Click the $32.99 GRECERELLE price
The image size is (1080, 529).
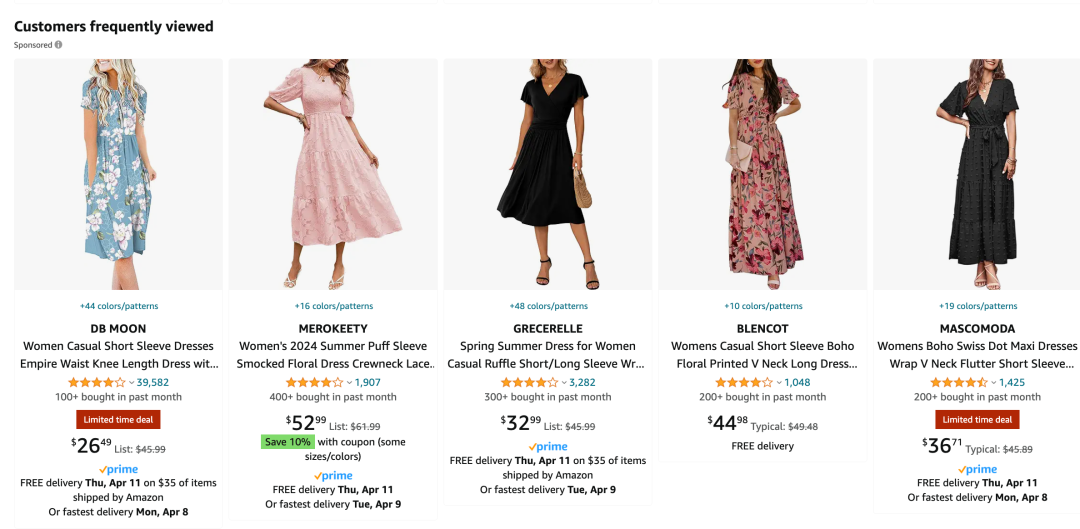pos(521,422)
